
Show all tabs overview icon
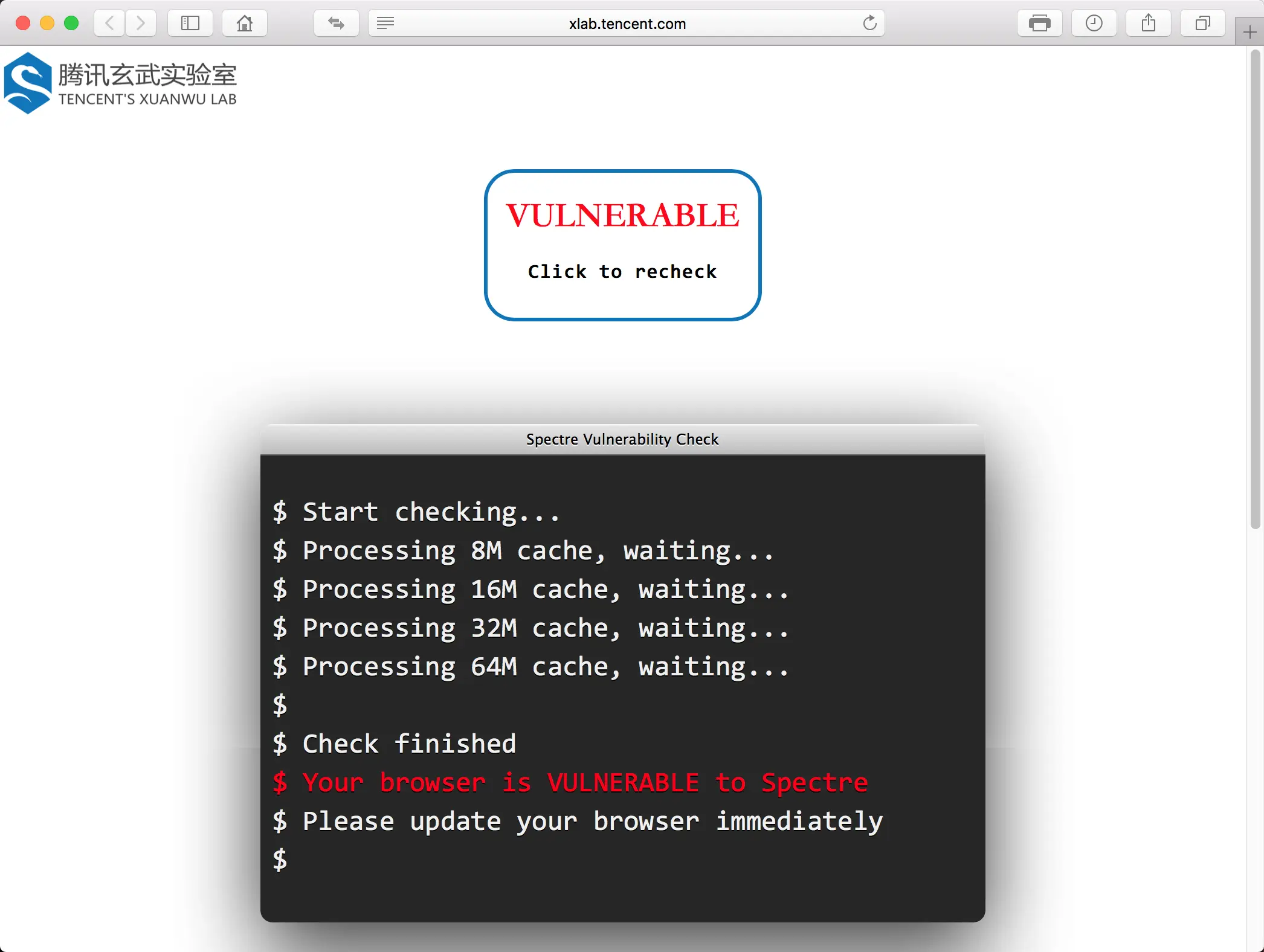coord(1202,24)
